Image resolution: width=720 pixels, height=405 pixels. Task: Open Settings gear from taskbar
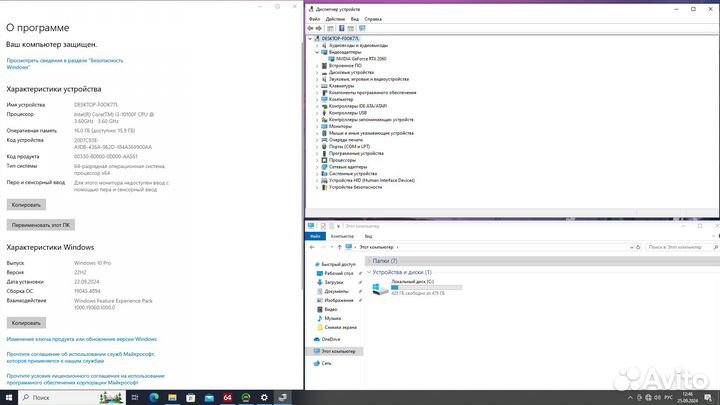264,397
